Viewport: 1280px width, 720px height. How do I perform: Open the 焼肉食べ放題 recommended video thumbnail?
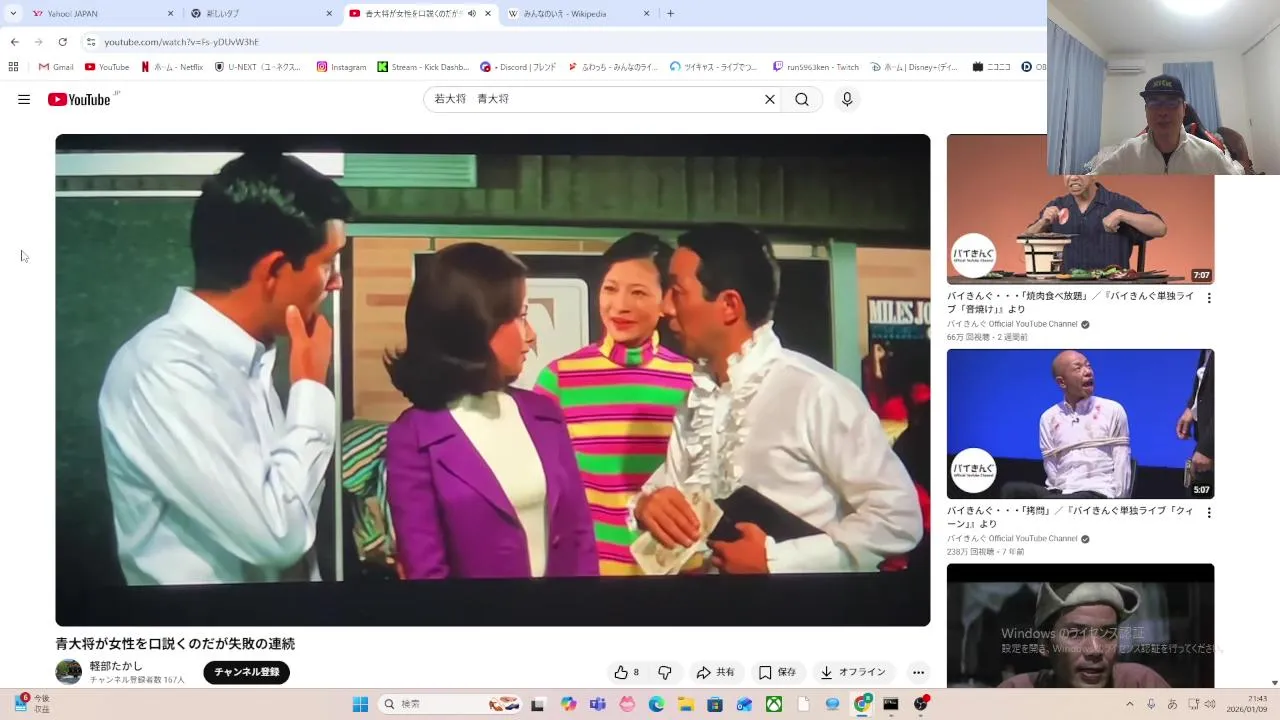tap(1080, 209)
